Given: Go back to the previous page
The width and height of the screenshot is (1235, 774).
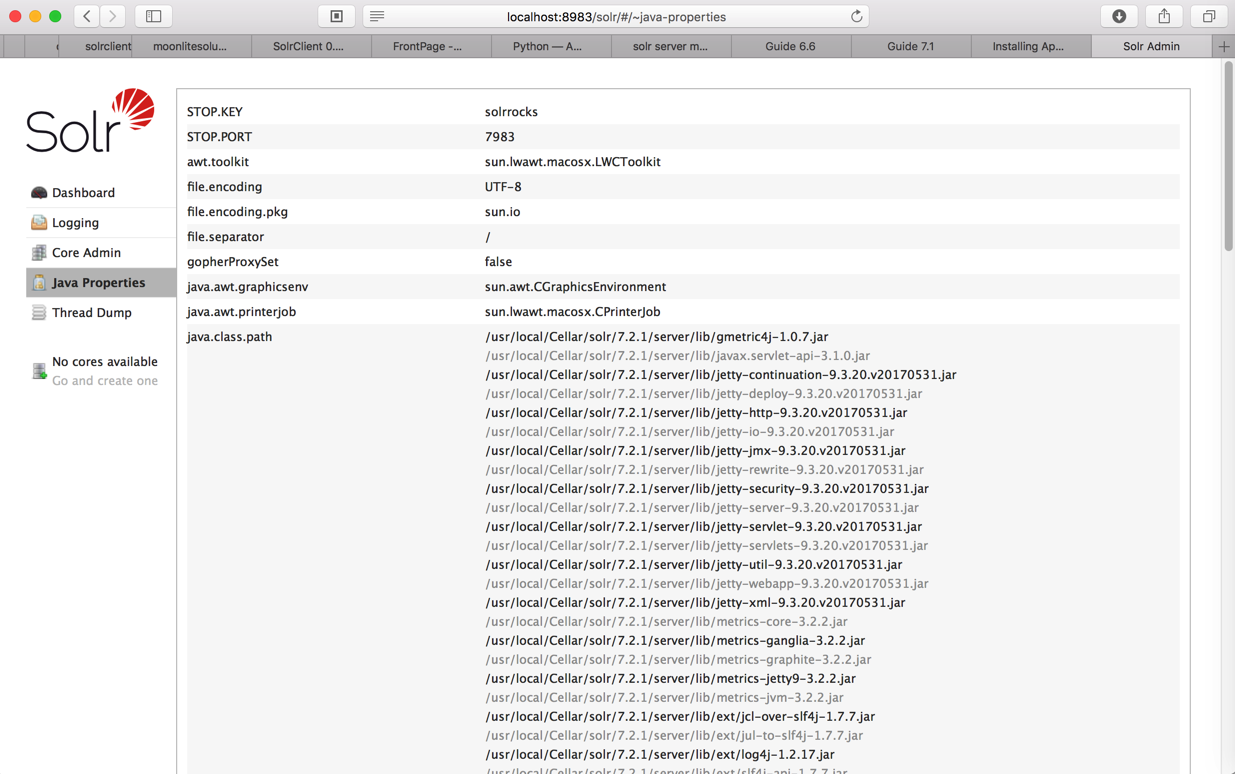Looking at the screenshot, I should click(88, 17).
